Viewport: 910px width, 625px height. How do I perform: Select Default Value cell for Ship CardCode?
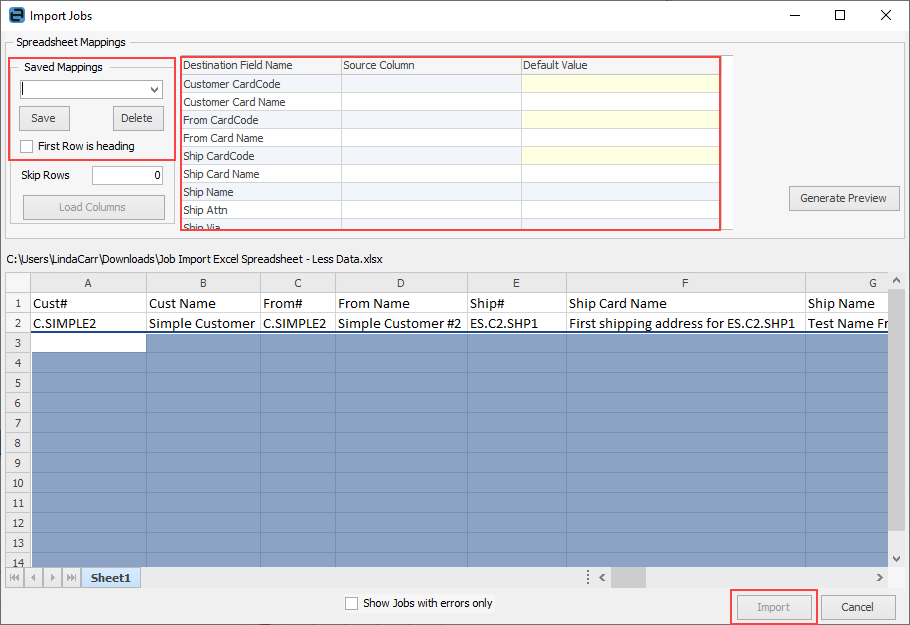[620, 156]
